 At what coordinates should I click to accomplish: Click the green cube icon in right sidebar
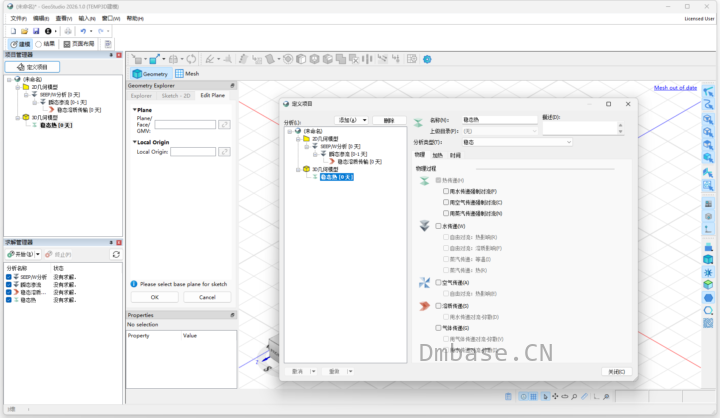point(708,285)
